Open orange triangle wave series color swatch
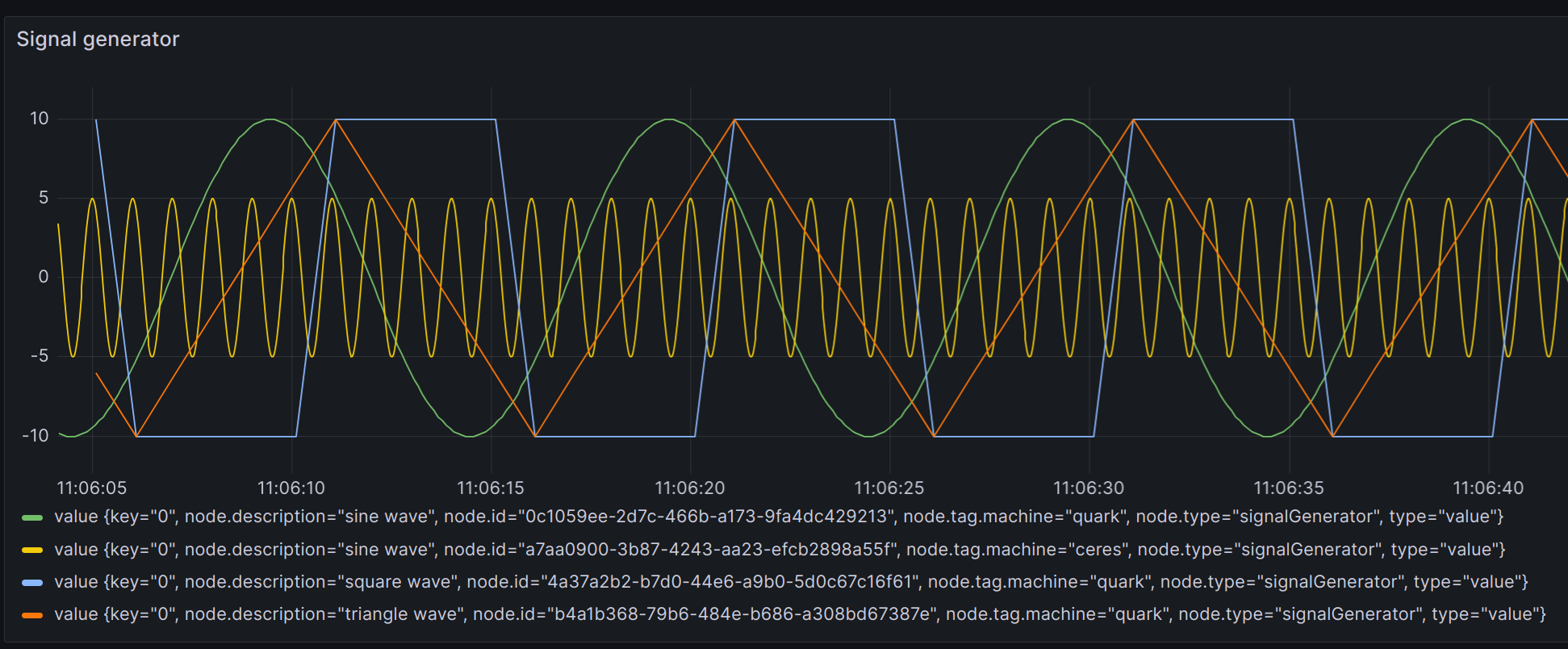This screenshot has height=649, width=1568. 32,615
